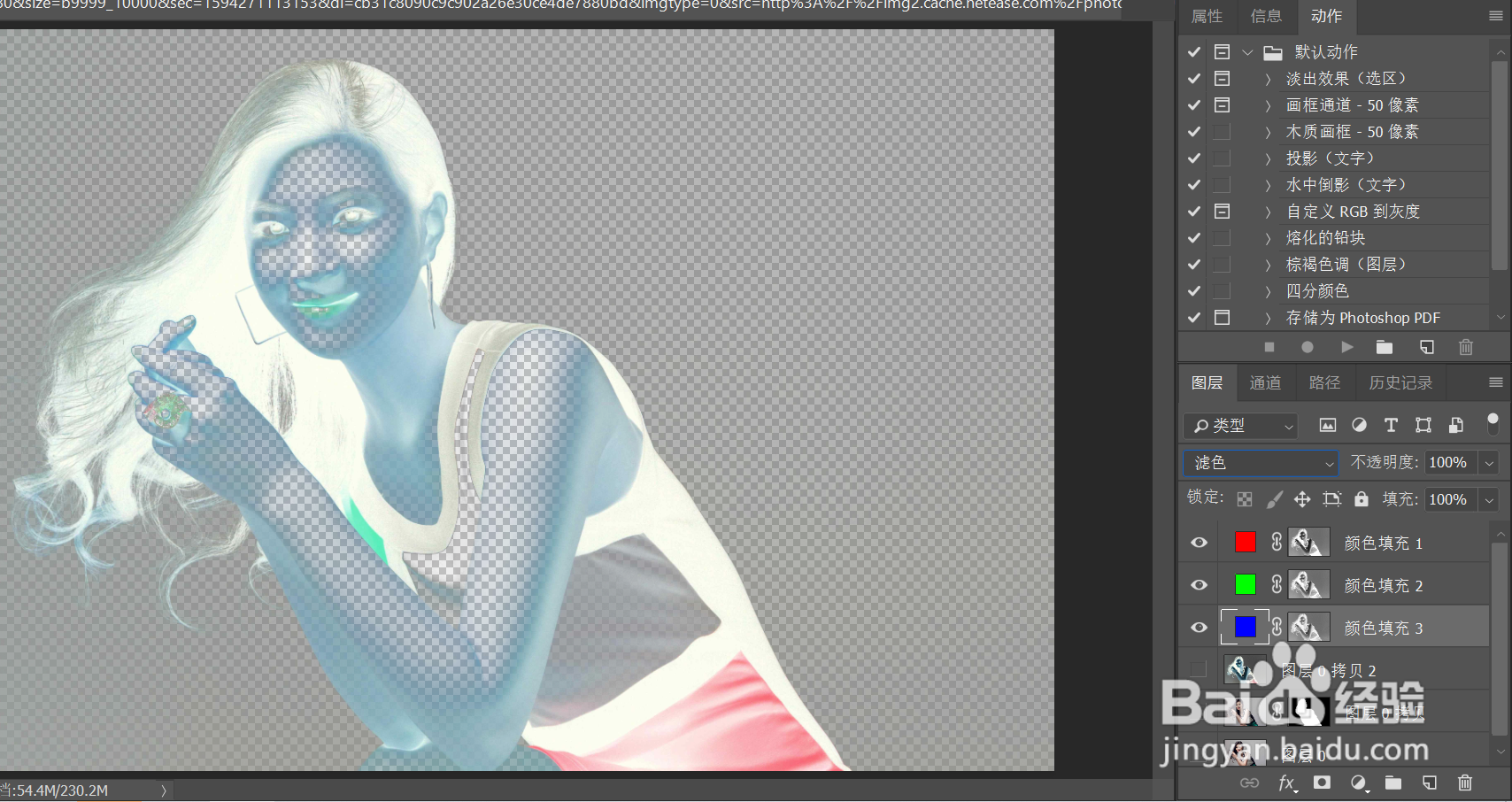This screenshot has height=802, width=1512.
Task: Hide the 颜色填充 2 layer
Action: click(1199, 585)
